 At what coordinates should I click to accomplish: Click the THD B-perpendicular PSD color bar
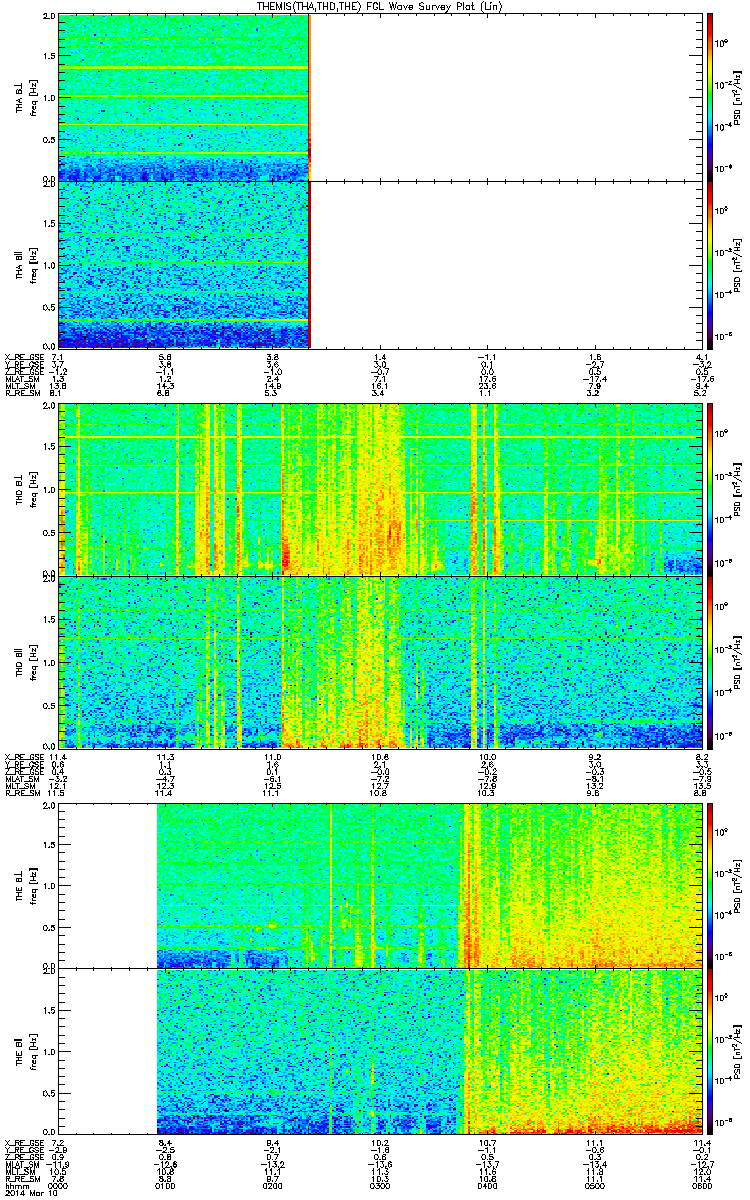coord(710,488)
